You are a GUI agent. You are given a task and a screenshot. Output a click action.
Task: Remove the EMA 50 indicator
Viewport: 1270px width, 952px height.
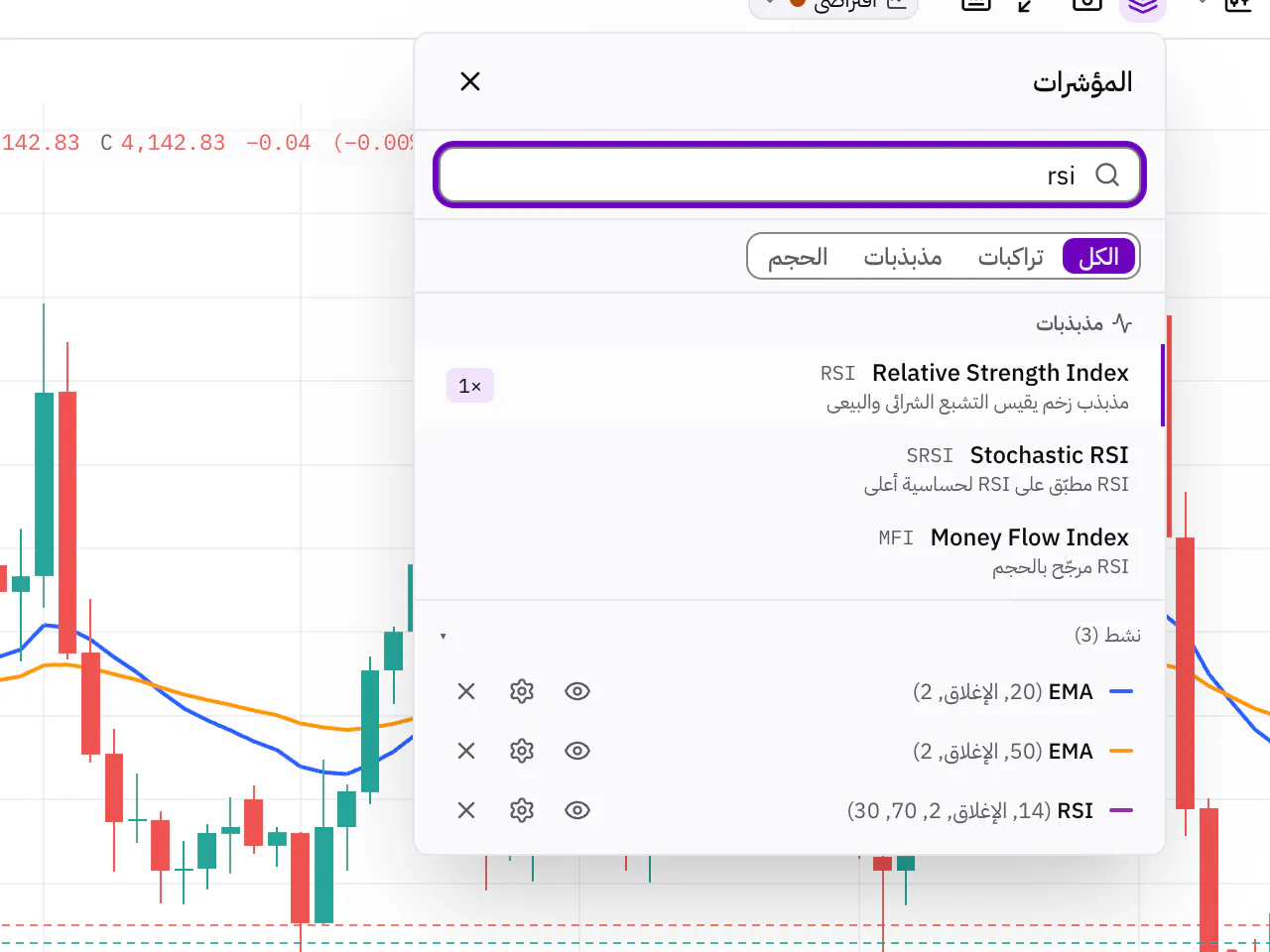[466, 751]
